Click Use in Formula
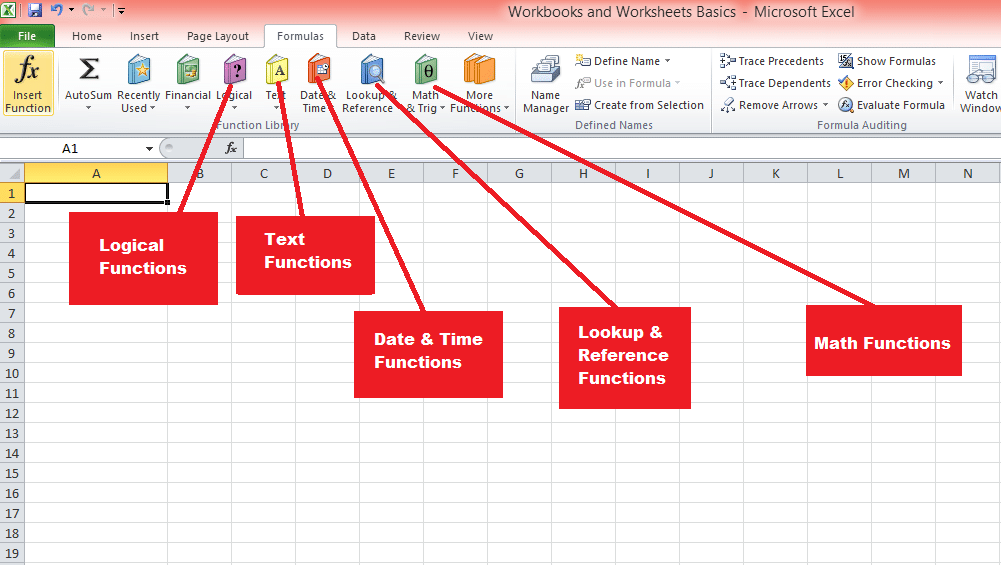 coord(622,83)
